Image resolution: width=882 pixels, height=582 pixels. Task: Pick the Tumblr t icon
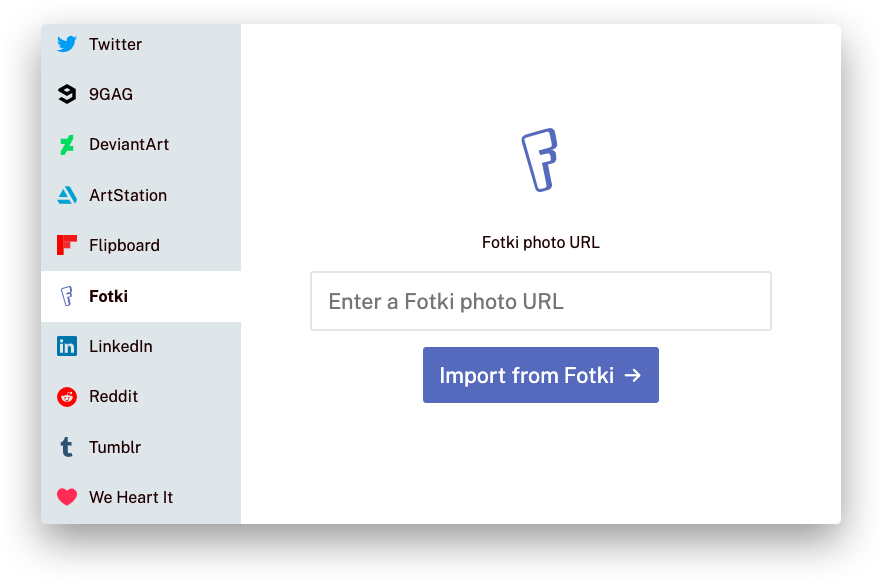tap(66, 447)
